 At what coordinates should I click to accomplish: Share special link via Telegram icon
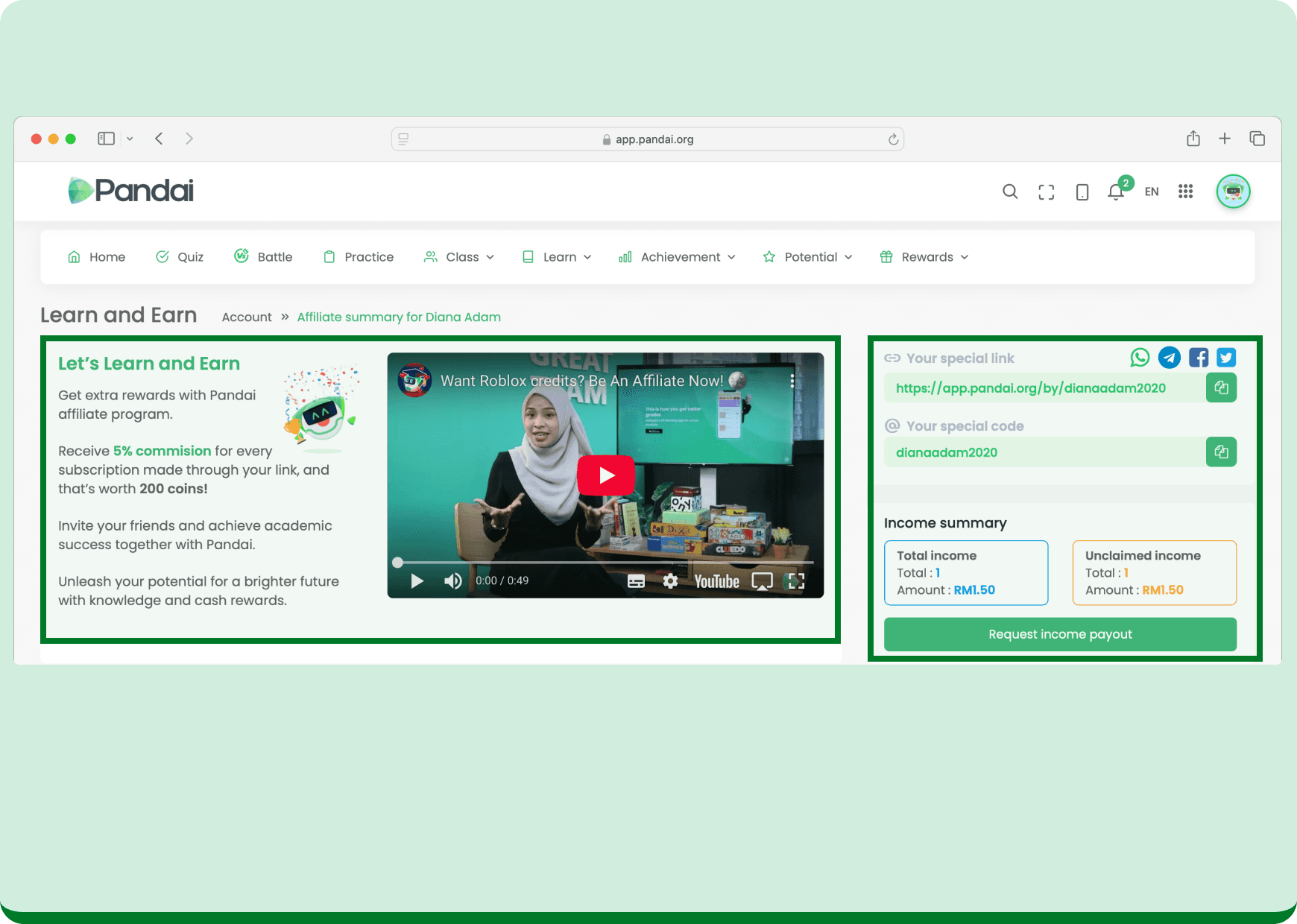(1170, 358)
